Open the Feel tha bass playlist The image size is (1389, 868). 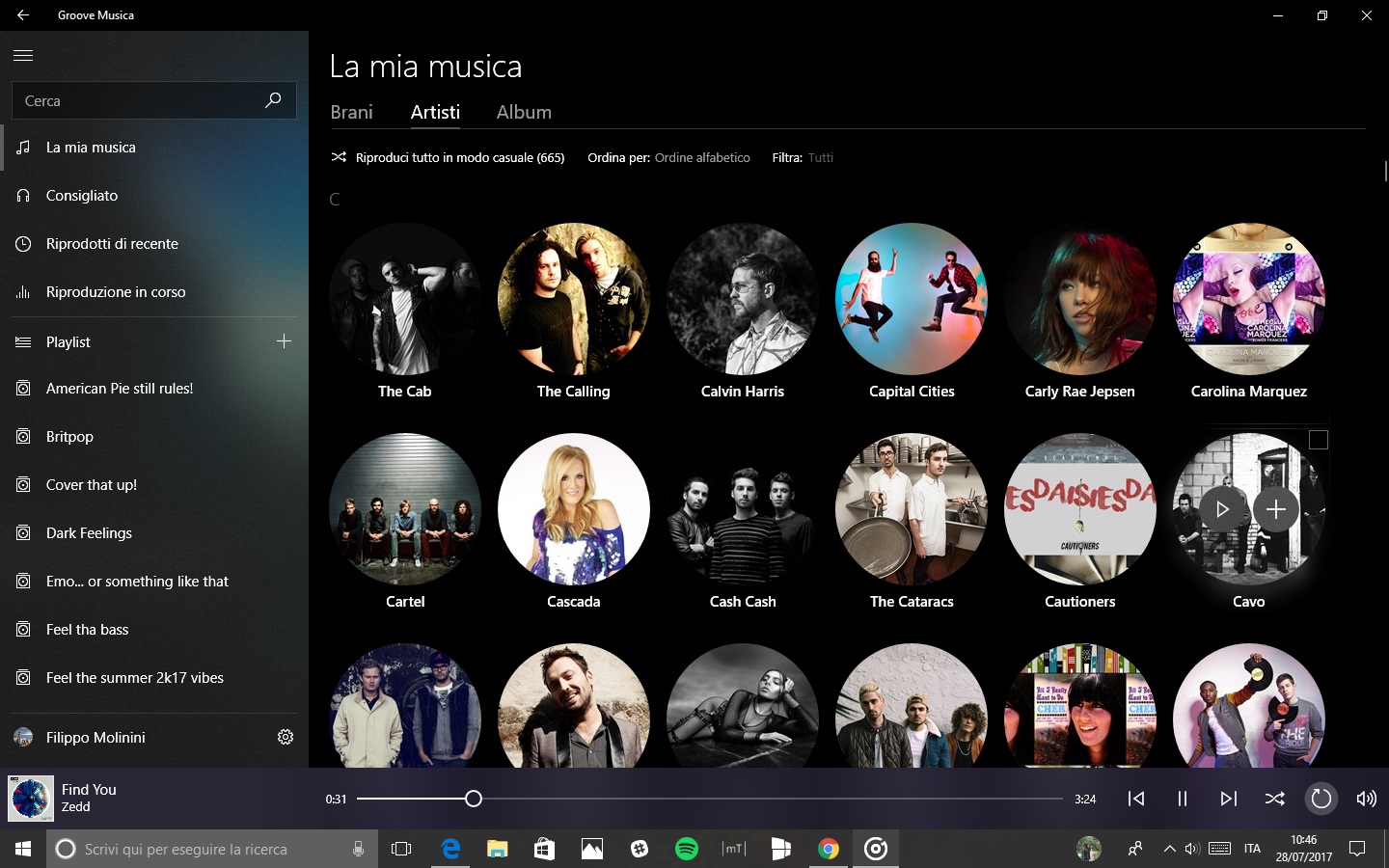tap(154, 630)
